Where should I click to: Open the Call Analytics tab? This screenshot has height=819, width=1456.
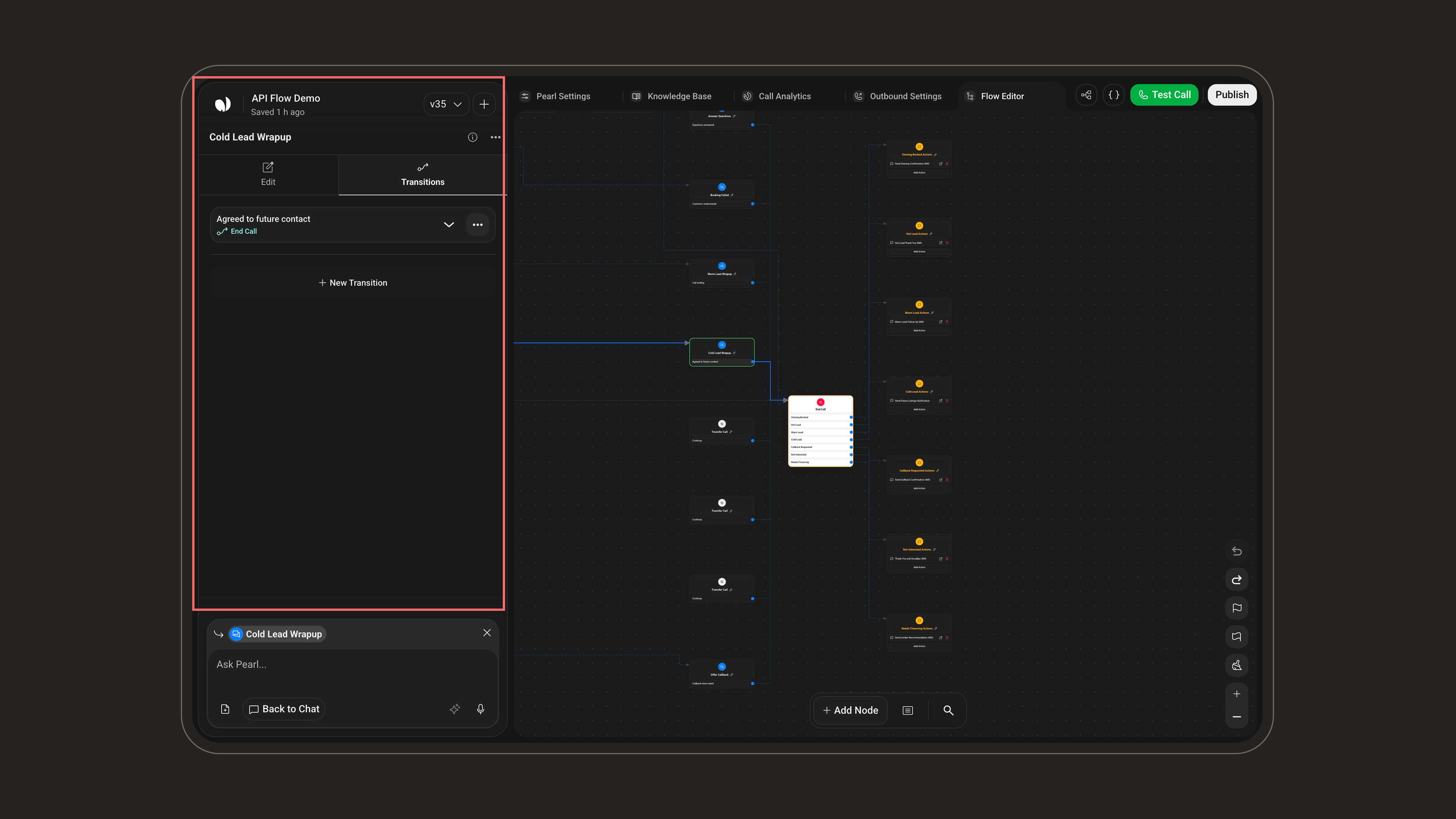pyautogui.click(x=777, y=96)
